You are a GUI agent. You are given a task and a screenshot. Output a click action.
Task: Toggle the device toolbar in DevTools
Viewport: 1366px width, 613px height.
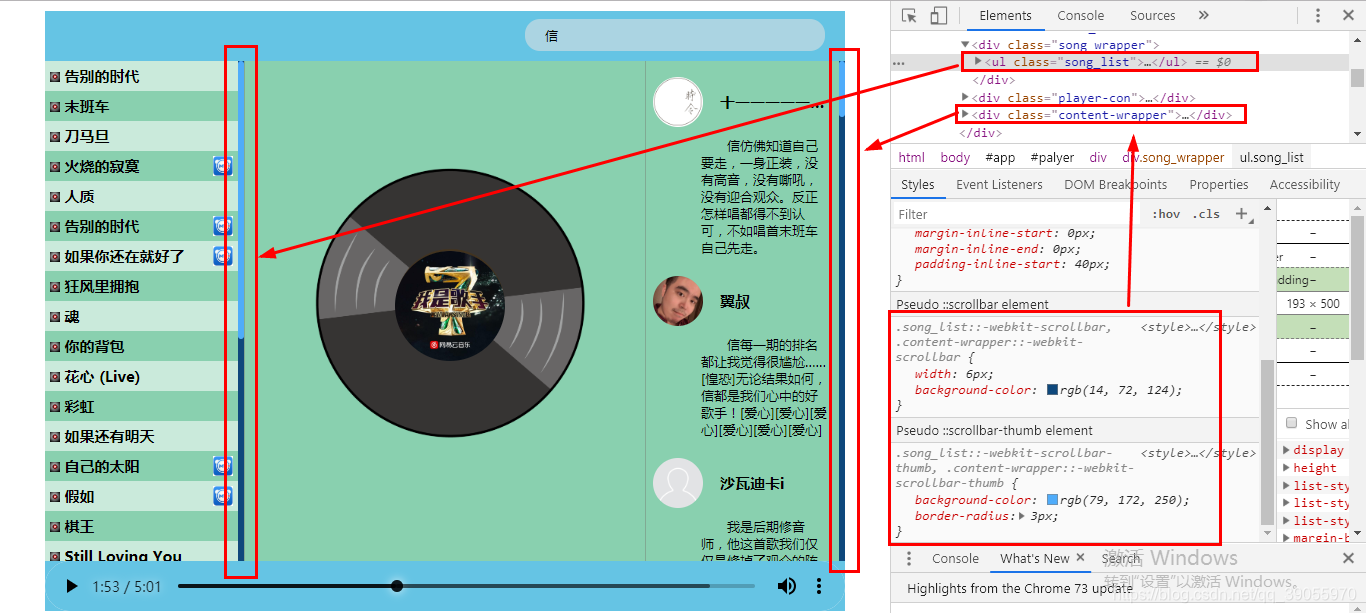pos(938,15)
